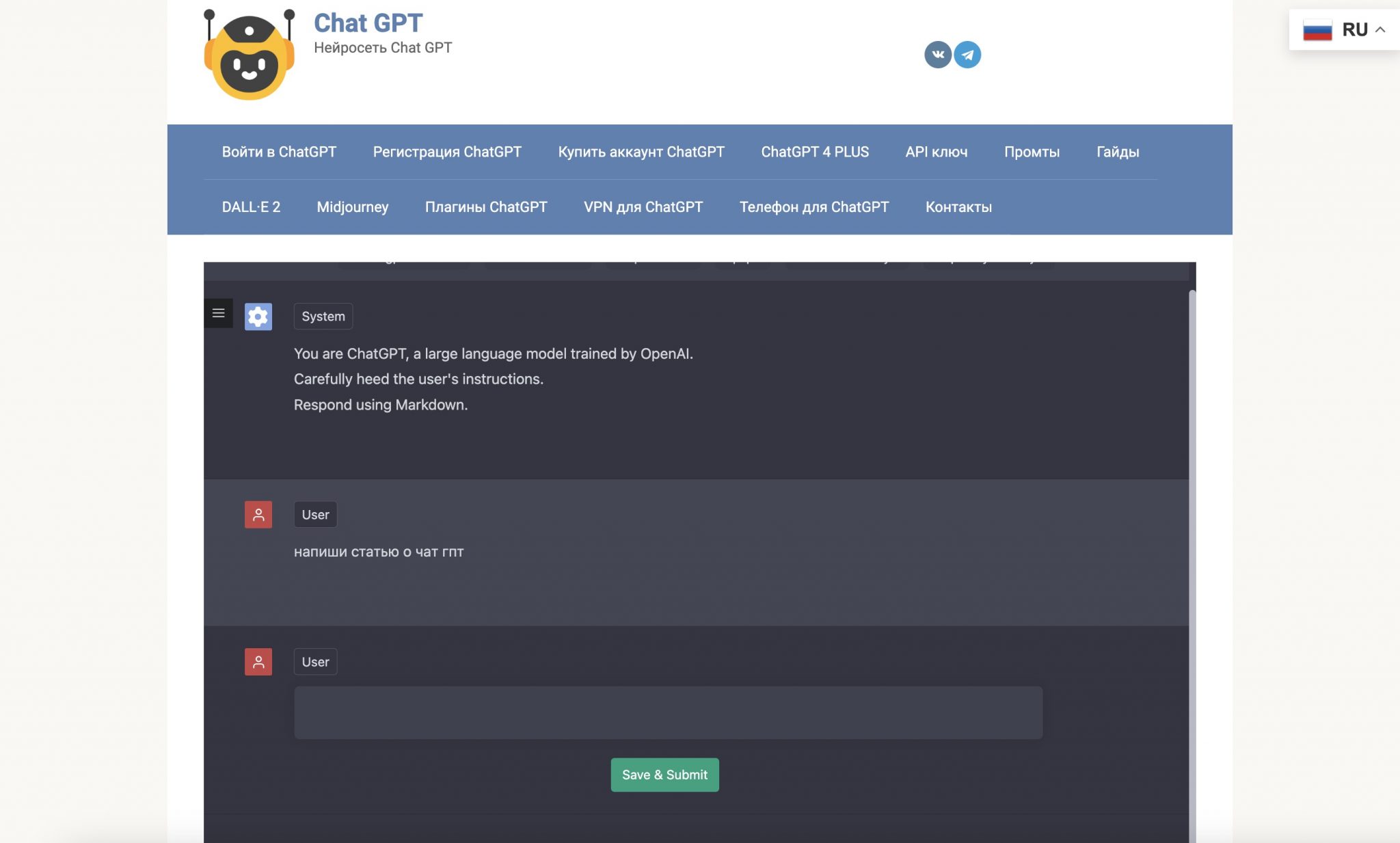
Task: Open the Telegram social media icon
Action: (x=968, y=55)
